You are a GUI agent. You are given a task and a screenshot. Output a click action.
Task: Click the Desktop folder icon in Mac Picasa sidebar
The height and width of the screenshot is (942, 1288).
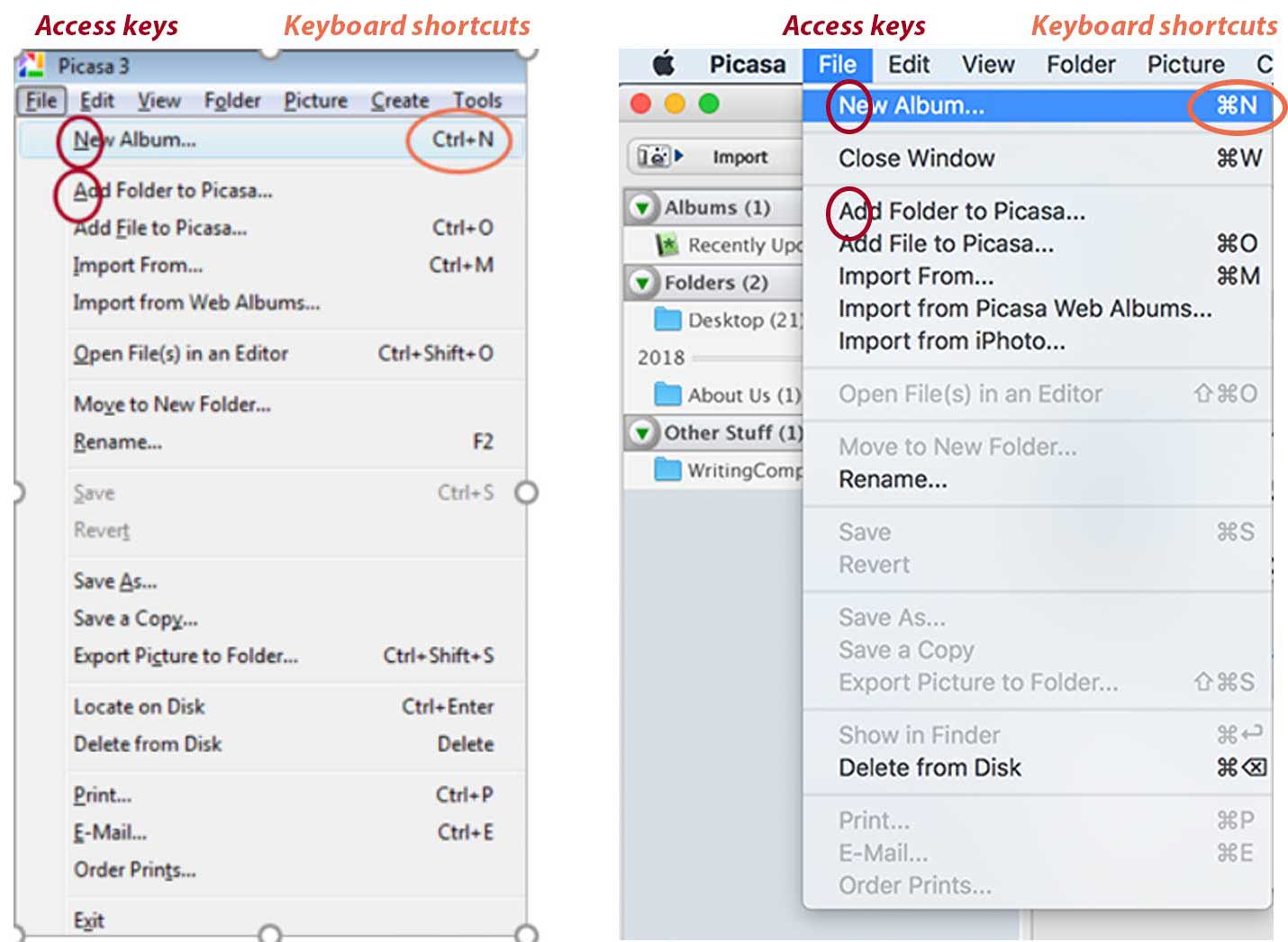pos(667,319)
